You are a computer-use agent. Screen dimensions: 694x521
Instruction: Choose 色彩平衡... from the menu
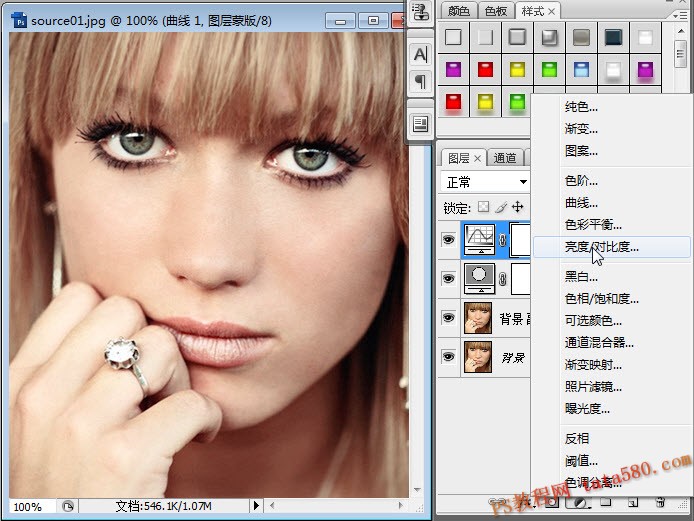[612, 224]
